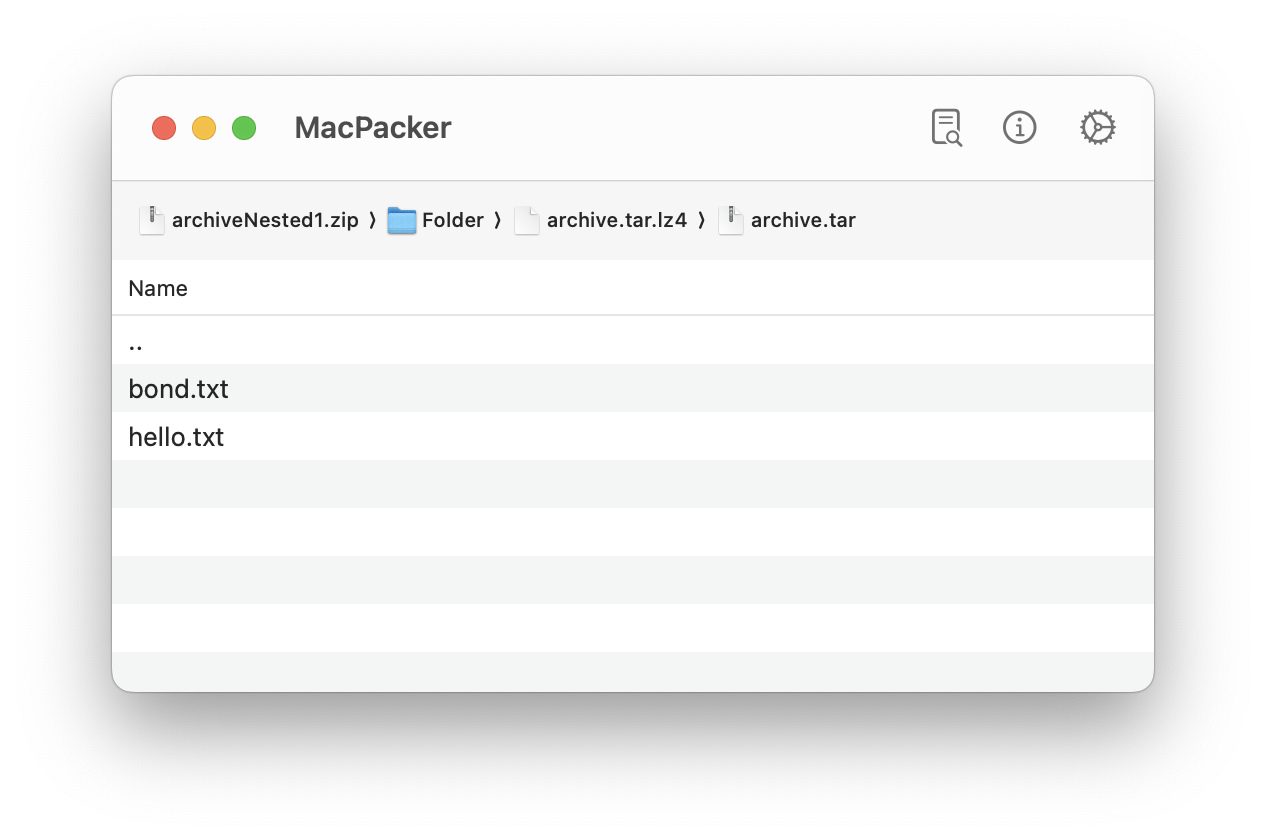Go to Folder breadcrumb label

click(x=452, y=220)
